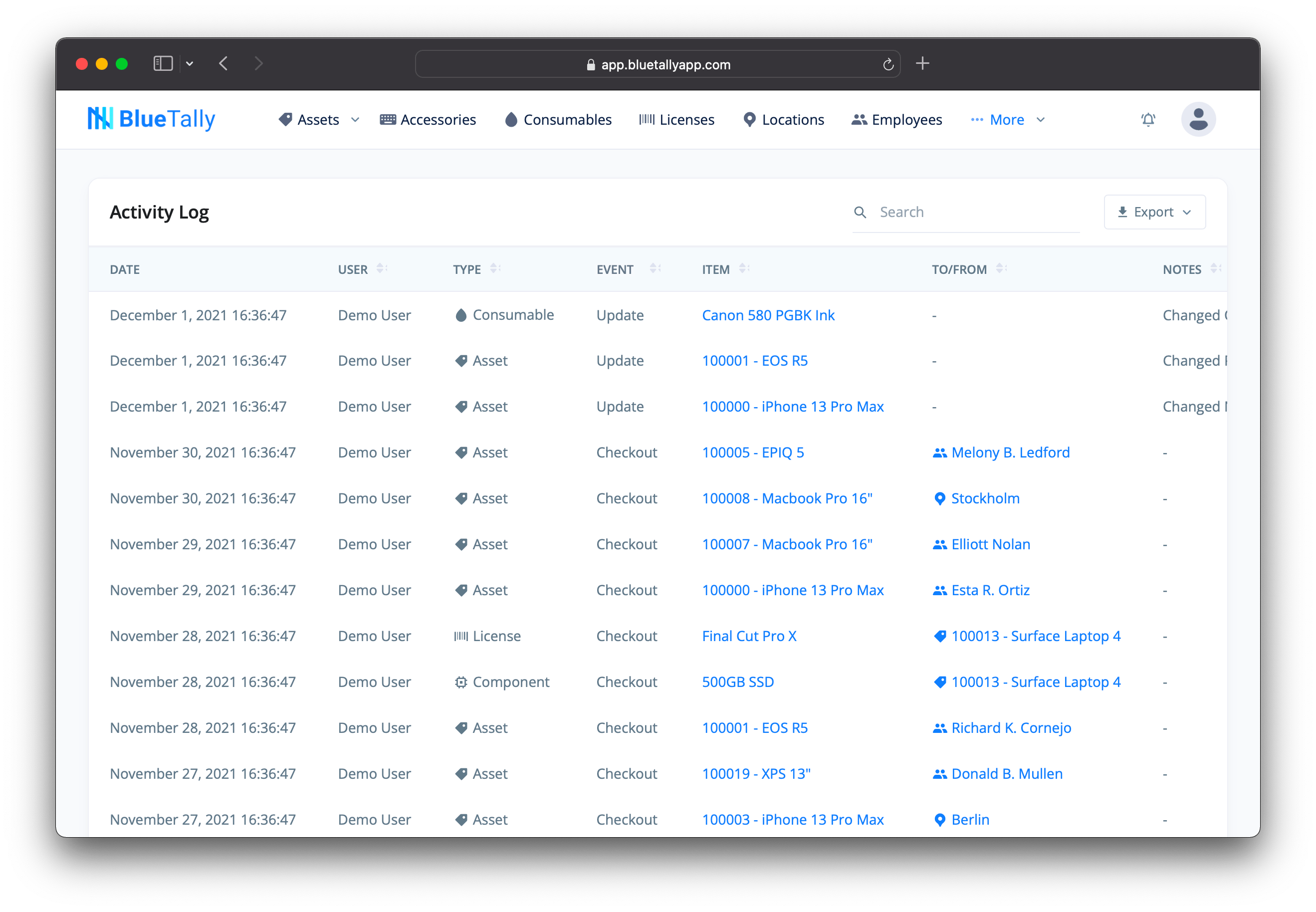Go back using browser back arrow

pyautogui.click(x=223, y=63)
